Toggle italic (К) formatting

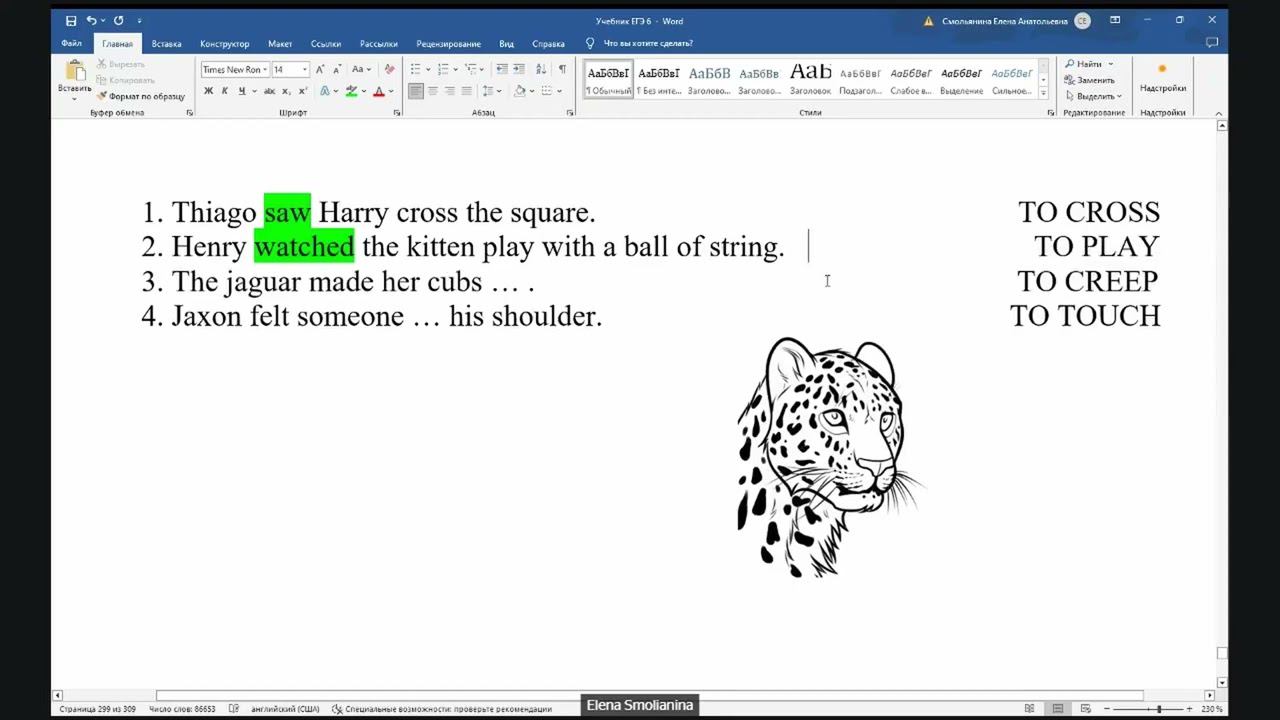[x=225, y=91]
